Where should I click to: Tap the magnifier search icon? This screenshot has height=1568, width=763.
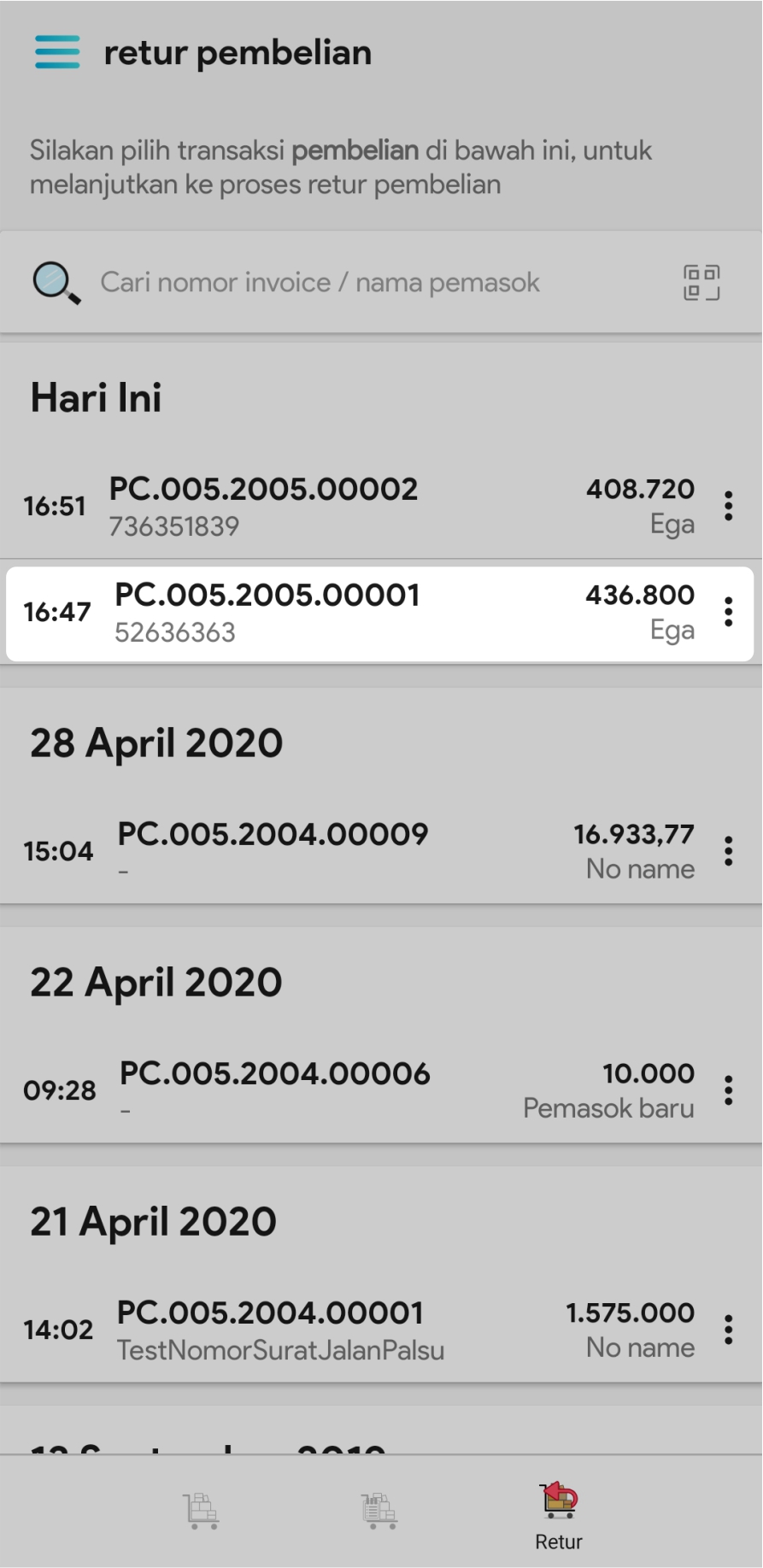click(56, 283)
